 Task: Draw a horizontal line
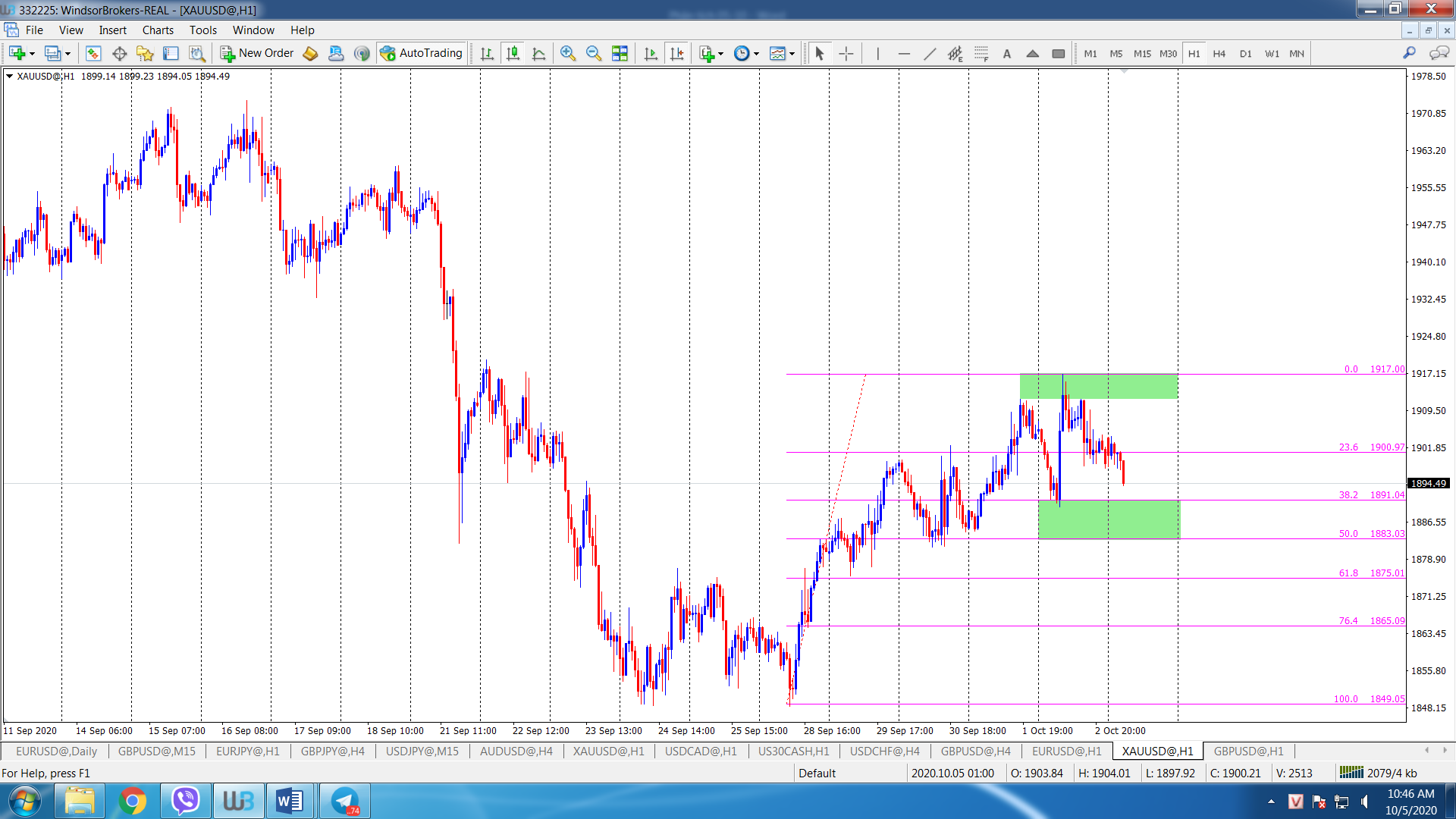pos(903,53)
